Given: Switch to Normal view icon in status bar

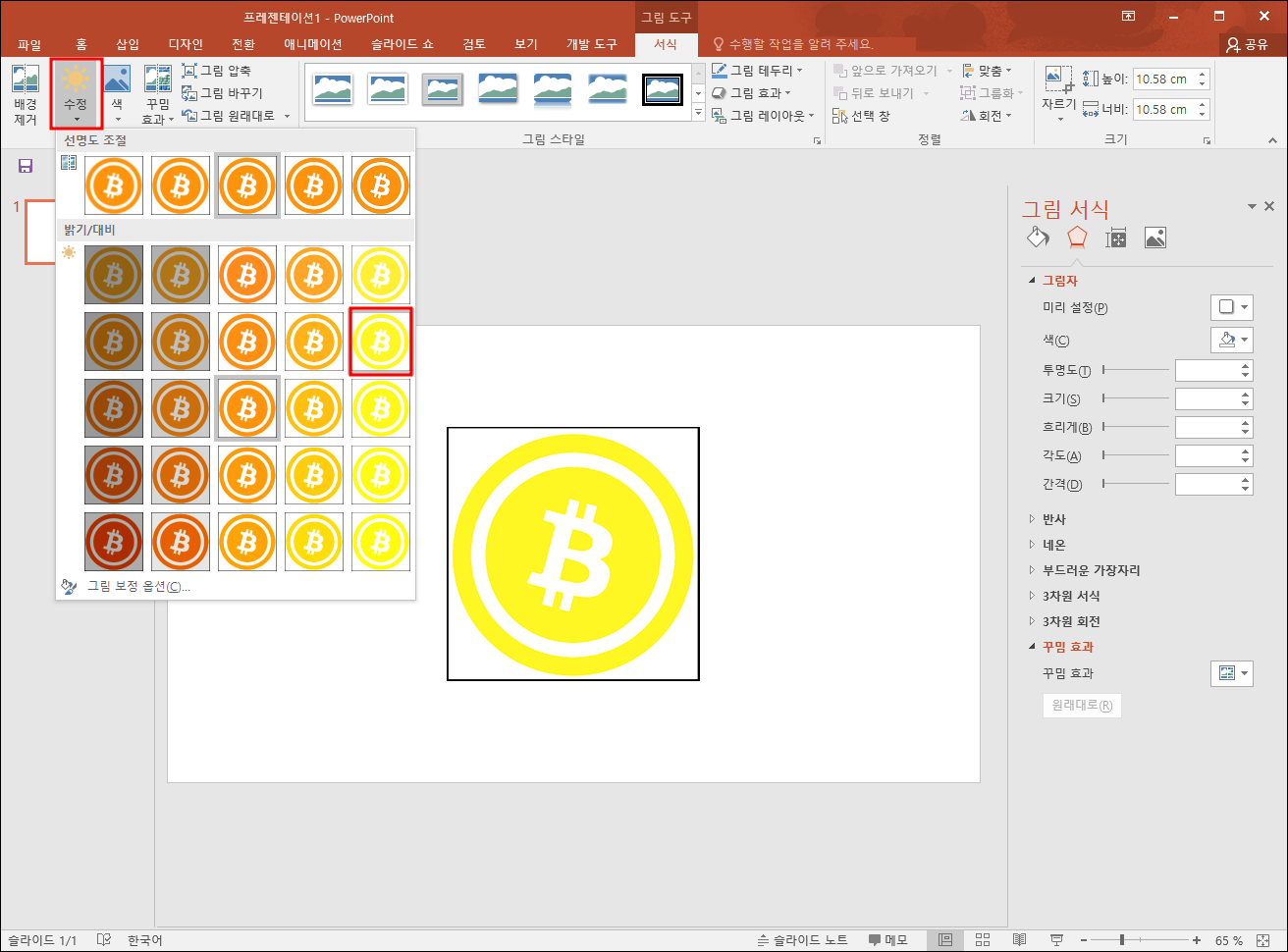Looking at the screenshot, I should click(945, 940).
